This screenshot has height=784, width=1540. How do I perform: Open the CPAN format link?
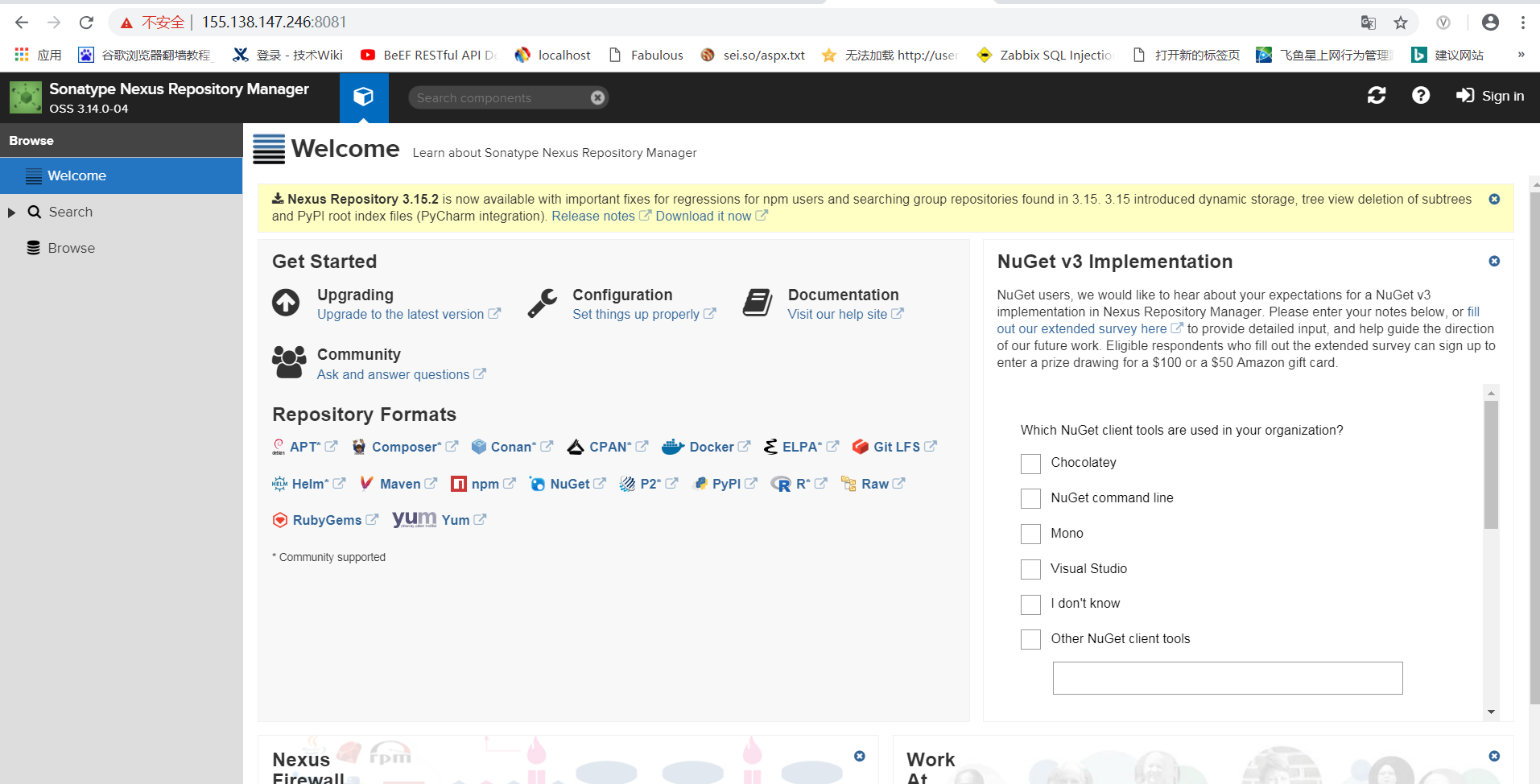(617, 447)
